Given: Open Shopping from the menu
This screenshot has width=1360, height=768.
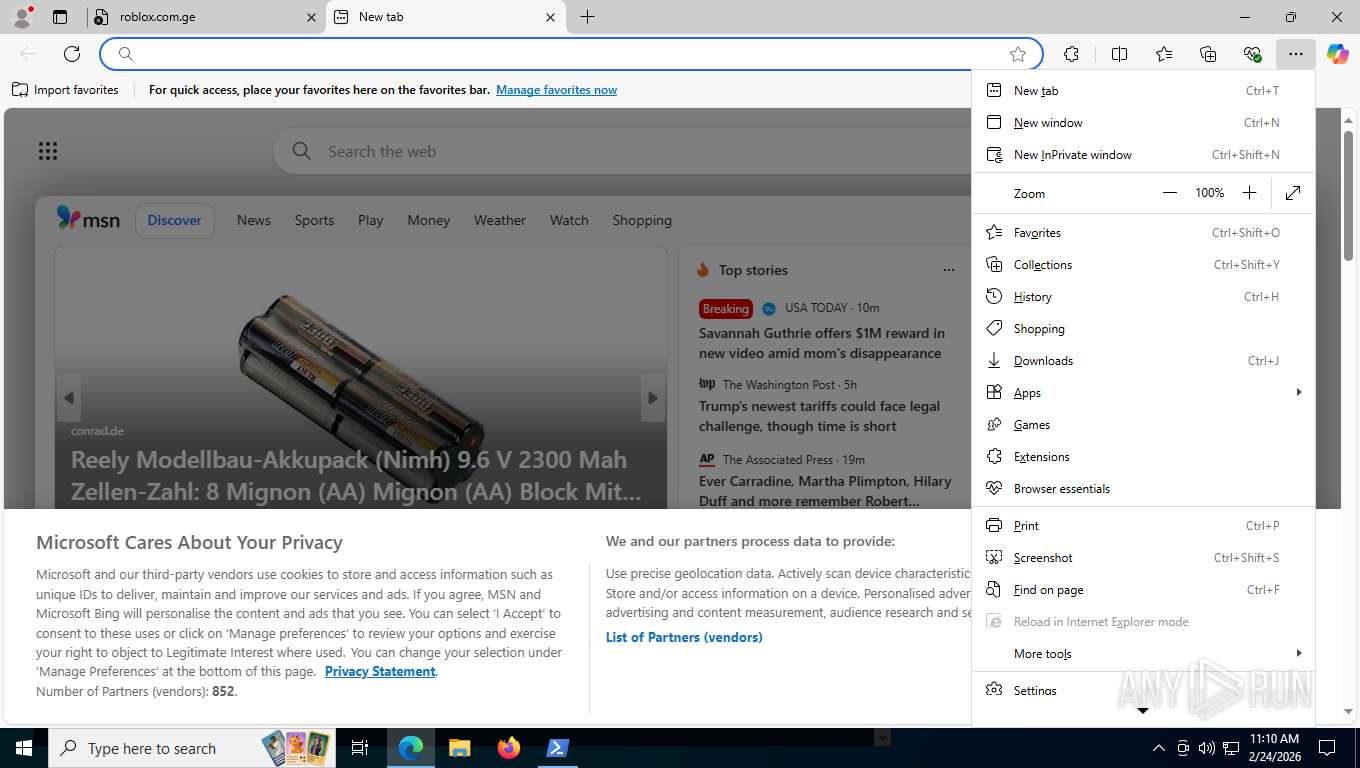Looking at the screenshot, I should (x=1143, y=329).
